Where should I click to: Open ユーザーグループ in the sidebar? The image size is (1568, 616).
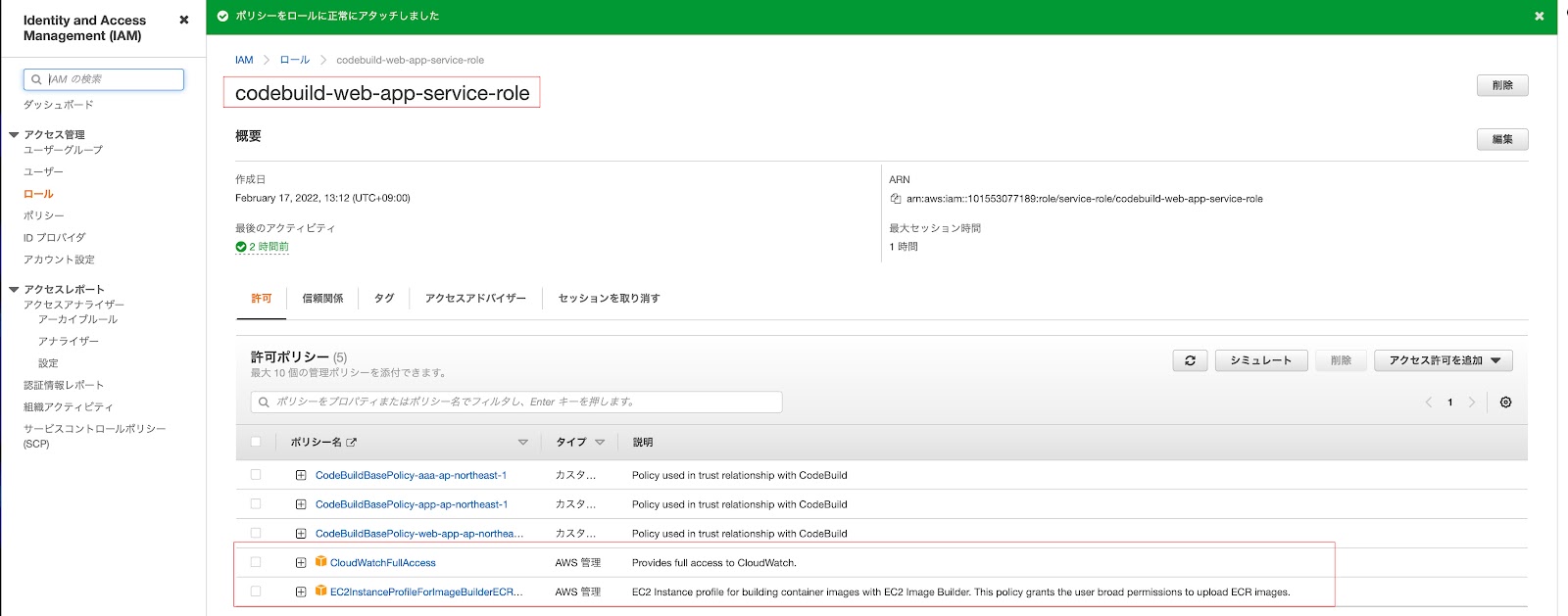[63, 150]
